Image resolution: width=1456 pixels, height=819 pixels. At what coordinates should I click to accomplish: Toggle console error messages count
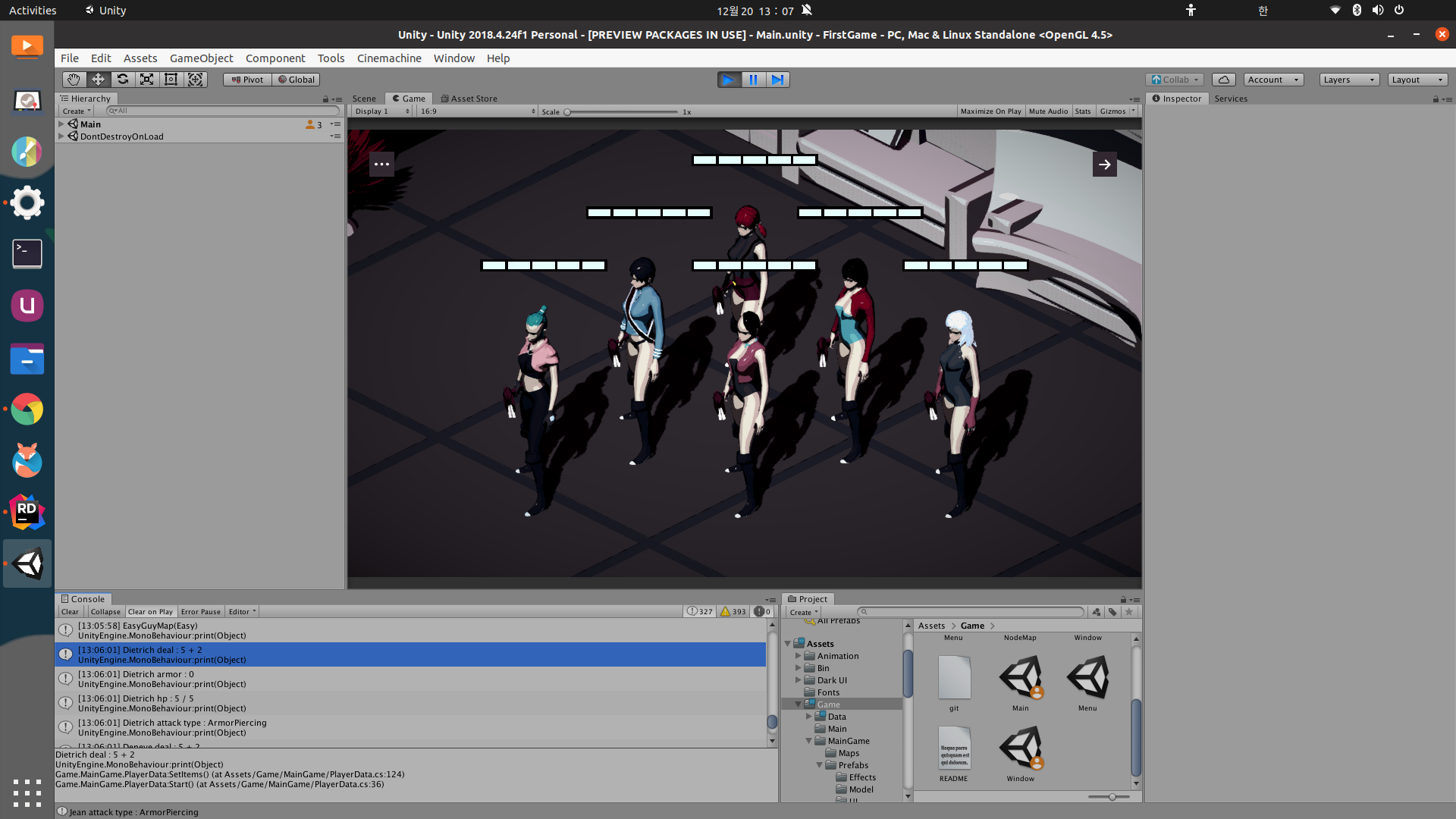(x=762, y=611)
